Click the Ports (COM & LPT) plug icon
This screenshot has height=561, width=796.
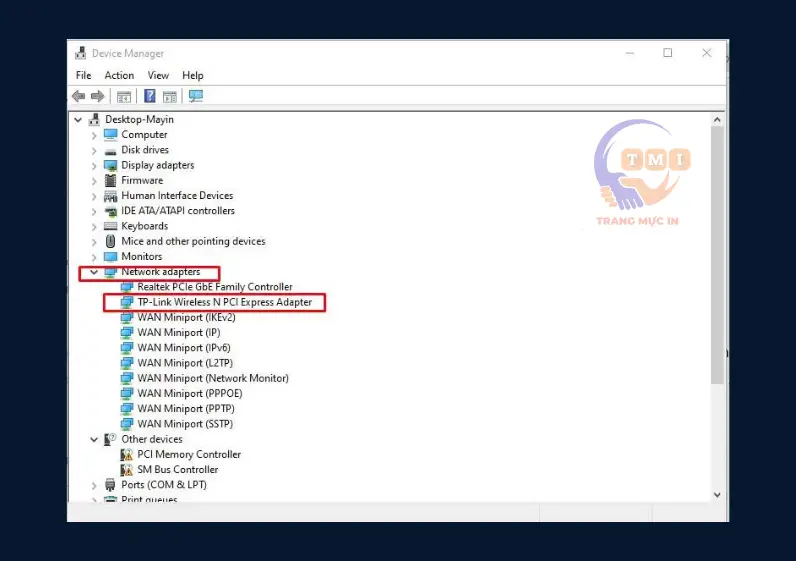point(111,485)
